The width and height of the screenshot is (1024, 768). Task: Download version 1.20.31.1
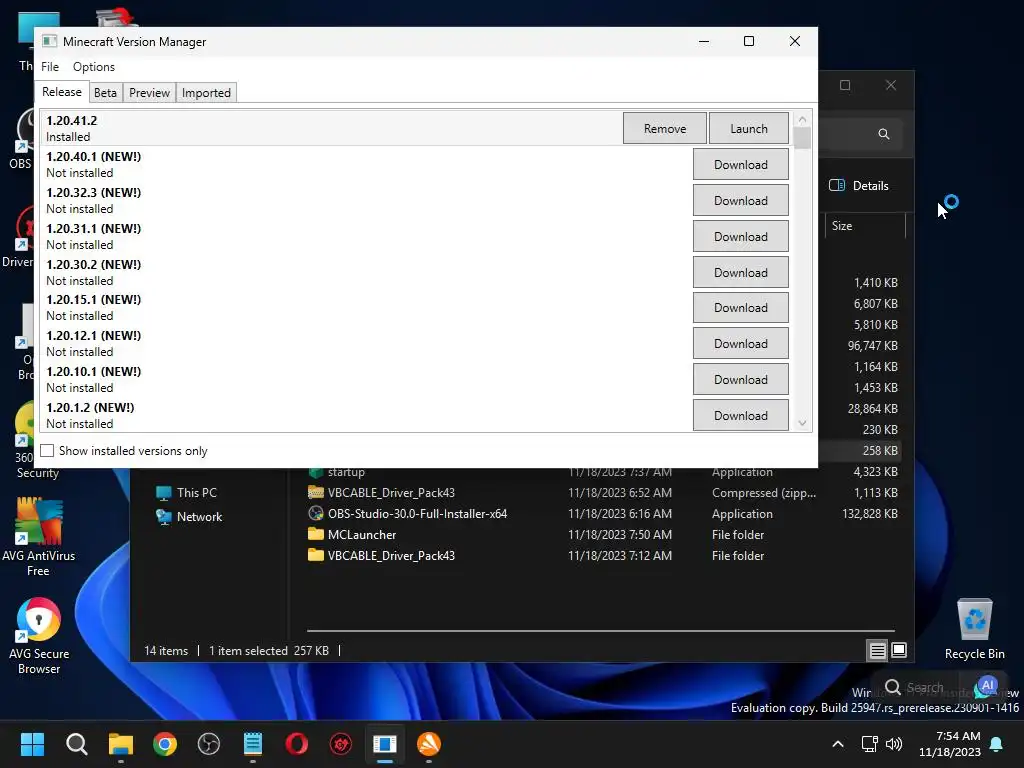pyautogui.click(x=741, y=236)
